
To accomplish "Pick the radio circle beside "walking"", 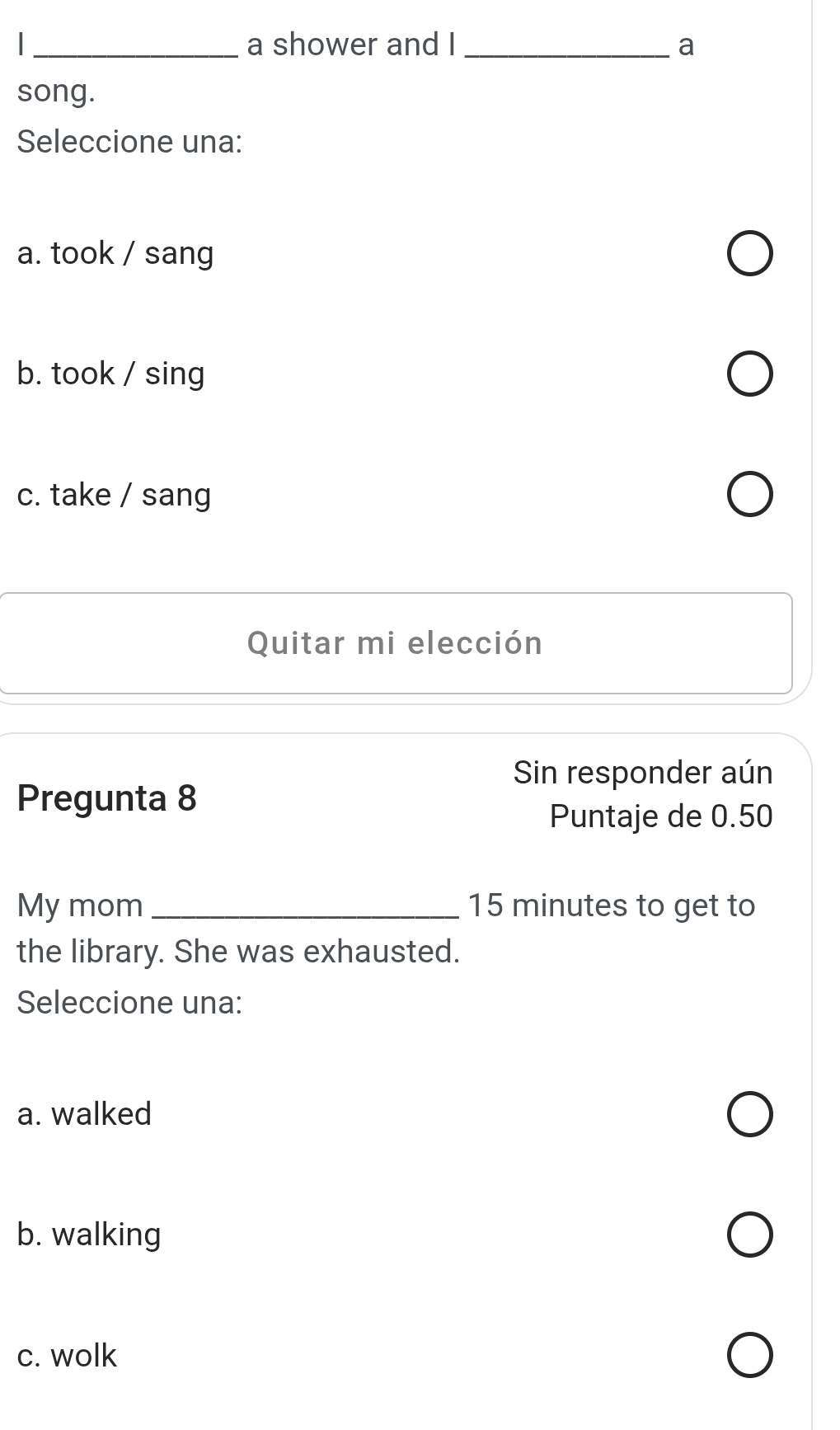I will (750, 1235).
